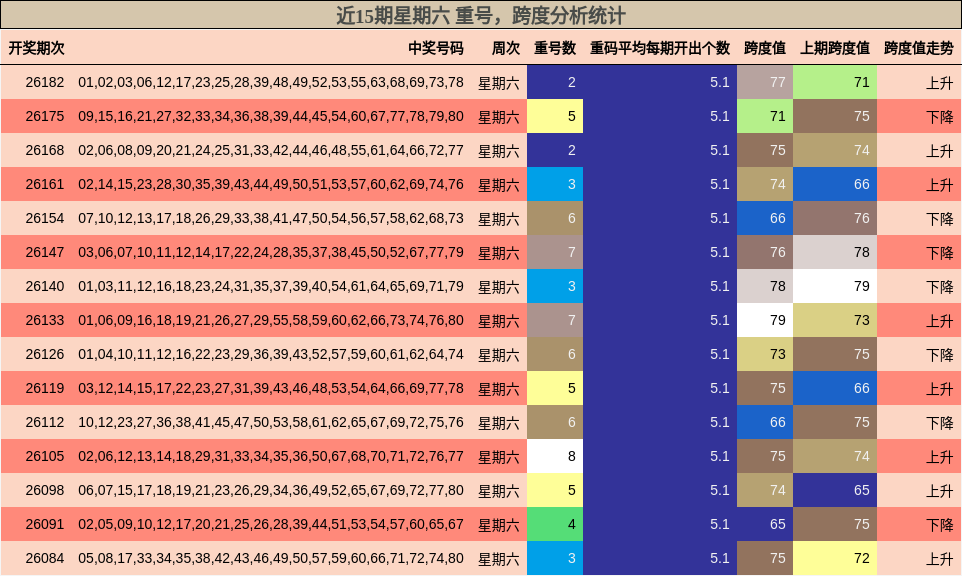The width and height of the screenshot is (962, 576).
Task: Select issue number 26168
Action: (45, 150)
